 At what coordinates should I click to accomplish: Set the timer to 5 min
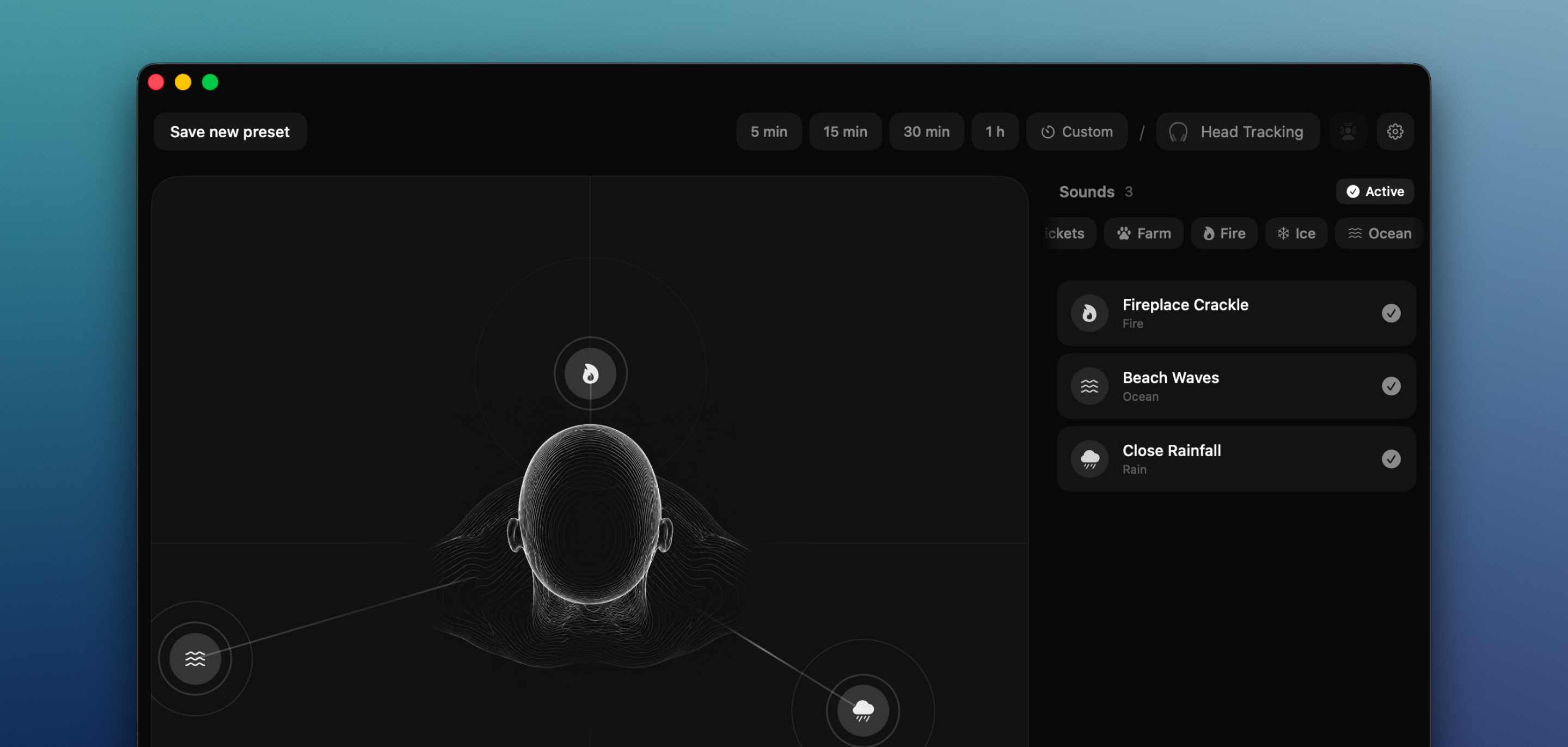point(769,132)
